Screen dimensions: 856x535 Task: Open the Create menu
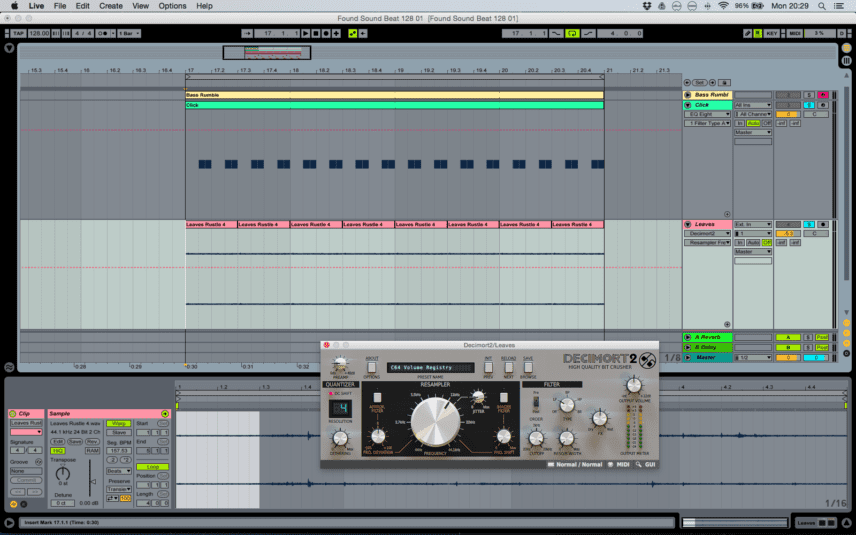pyautogui.click(x=111, y=6)
